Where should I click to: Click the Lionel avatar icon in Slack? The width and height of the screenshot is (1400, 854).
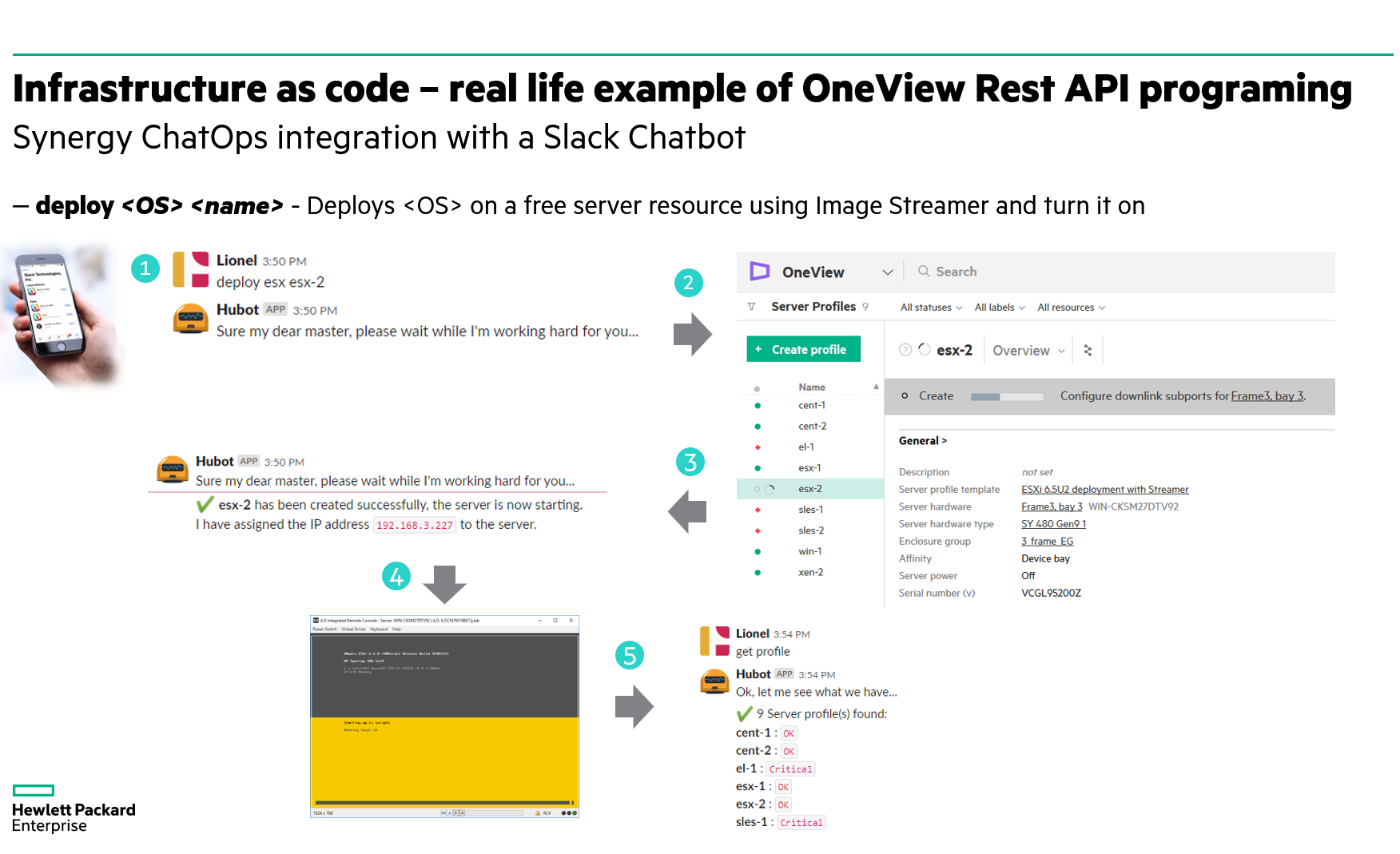pos(189,270)
